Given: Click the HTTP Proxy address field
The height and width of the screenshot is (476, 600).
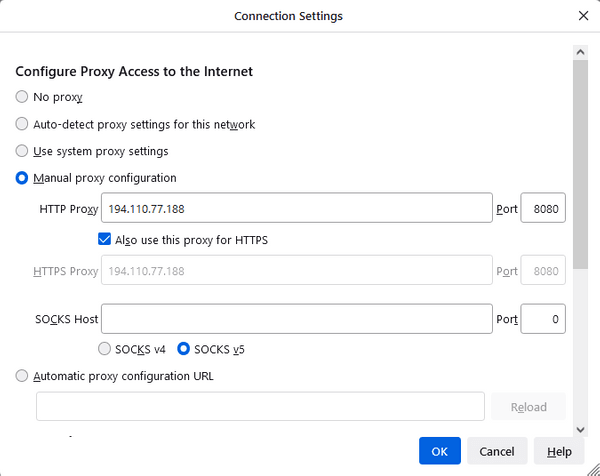Looking at the screenshot, I should [297, 208].
